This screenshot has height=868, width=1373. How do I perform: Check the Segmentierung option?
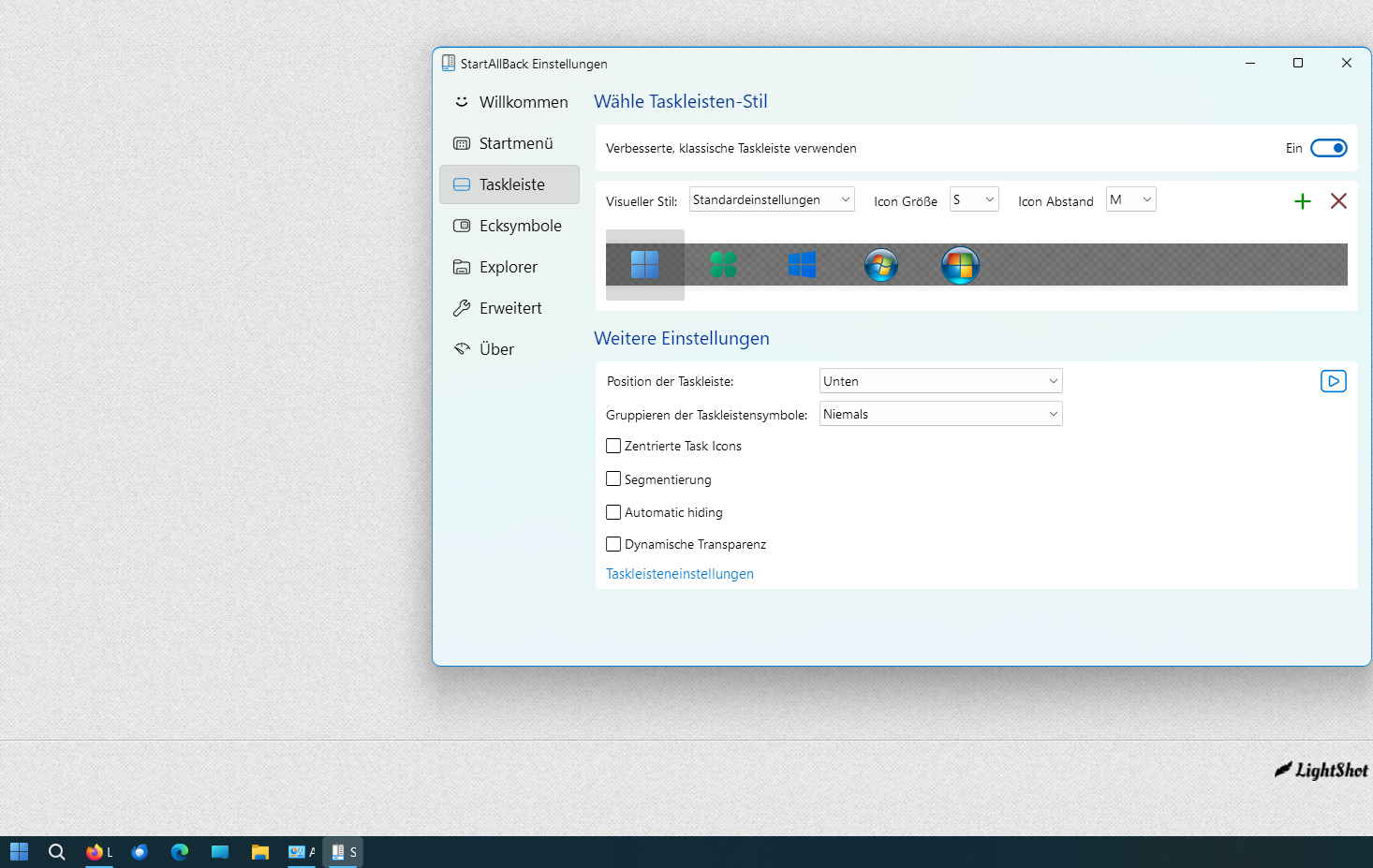(613, 478)
